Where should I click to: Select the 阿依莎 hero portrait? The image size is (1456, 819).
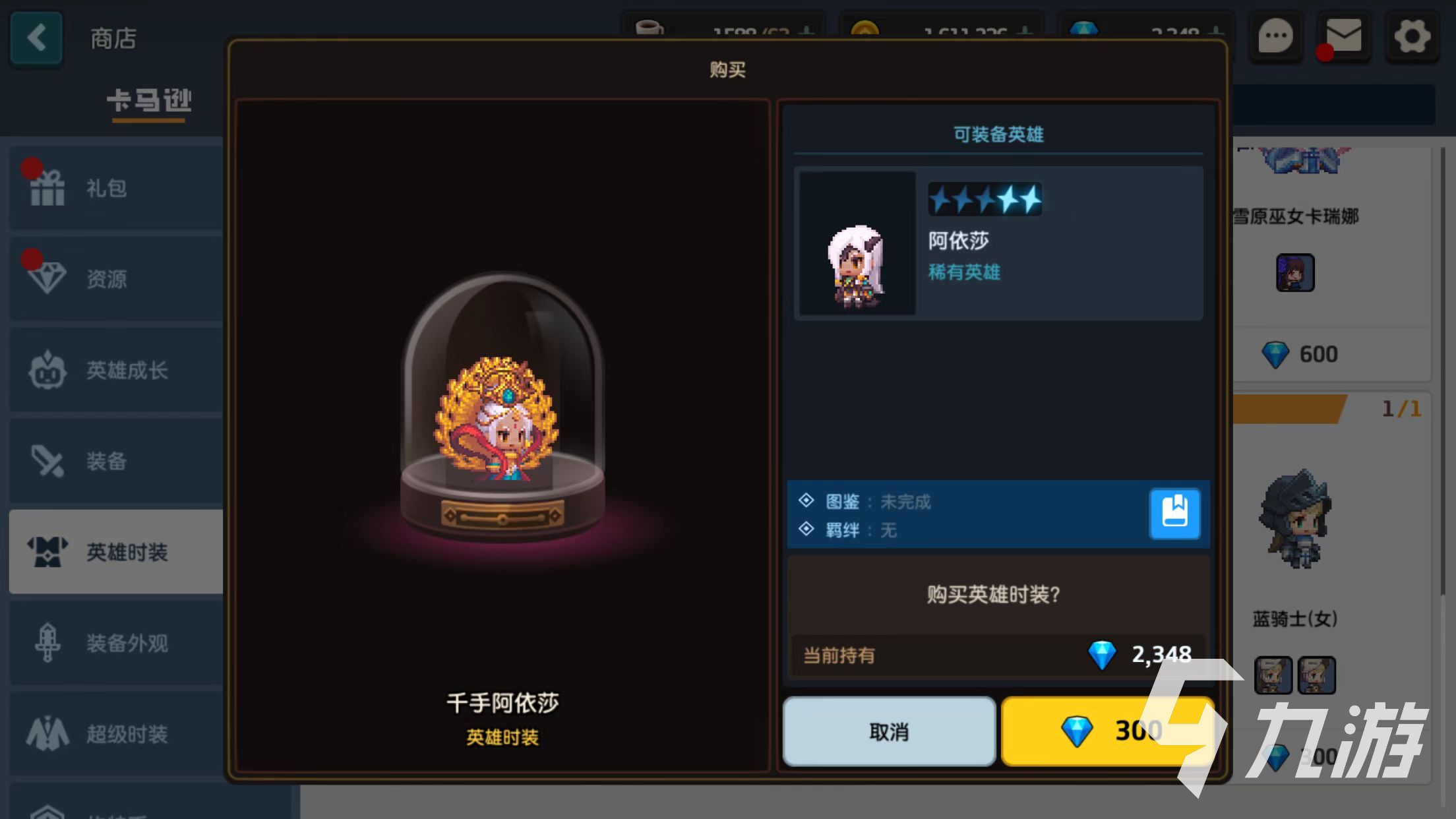[857, 243]
